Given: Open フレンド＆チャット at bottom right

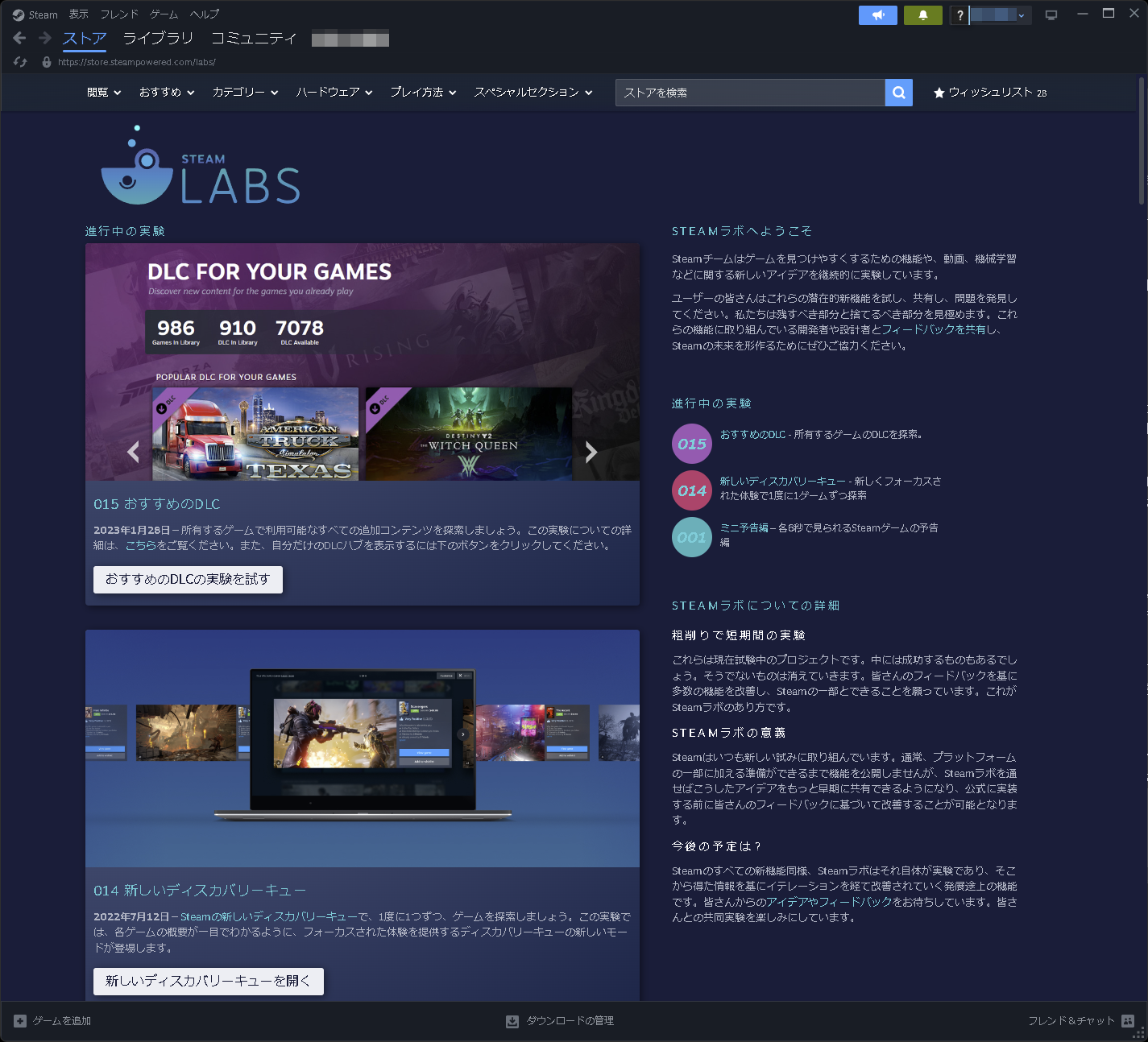Looking at the screenshot, I should (1081, 1021).
